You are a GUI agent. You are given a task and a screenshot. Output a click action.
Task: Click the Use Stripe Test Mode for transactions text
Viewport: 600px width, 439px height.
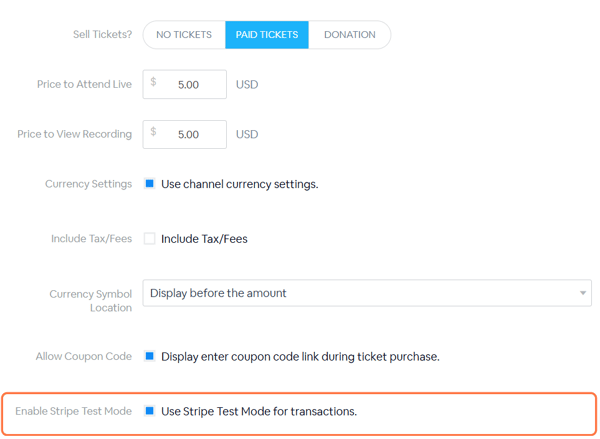pos(259,411)
